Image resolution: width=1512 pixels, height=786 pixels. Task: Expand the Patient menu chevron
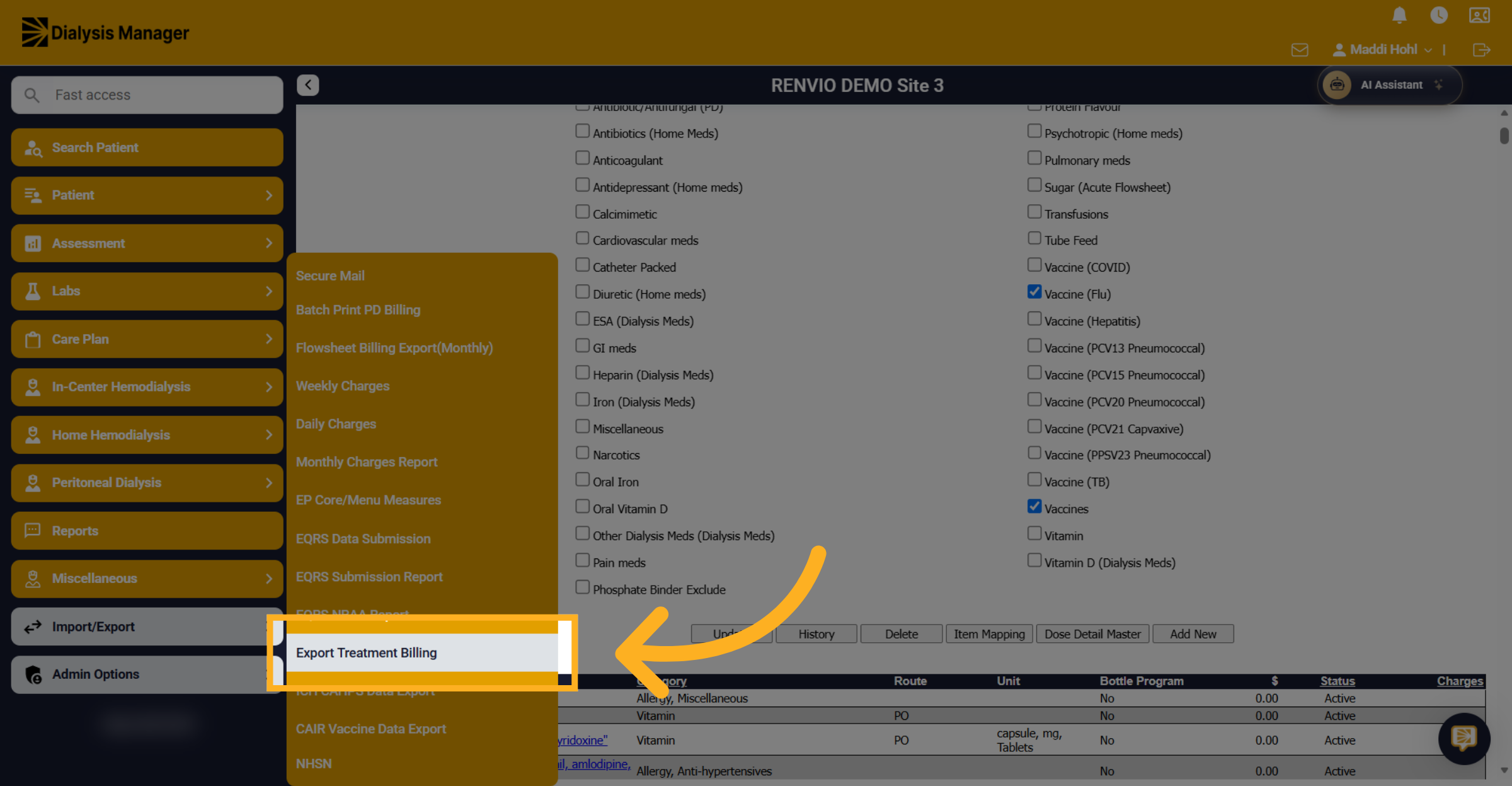coord(269,195)
